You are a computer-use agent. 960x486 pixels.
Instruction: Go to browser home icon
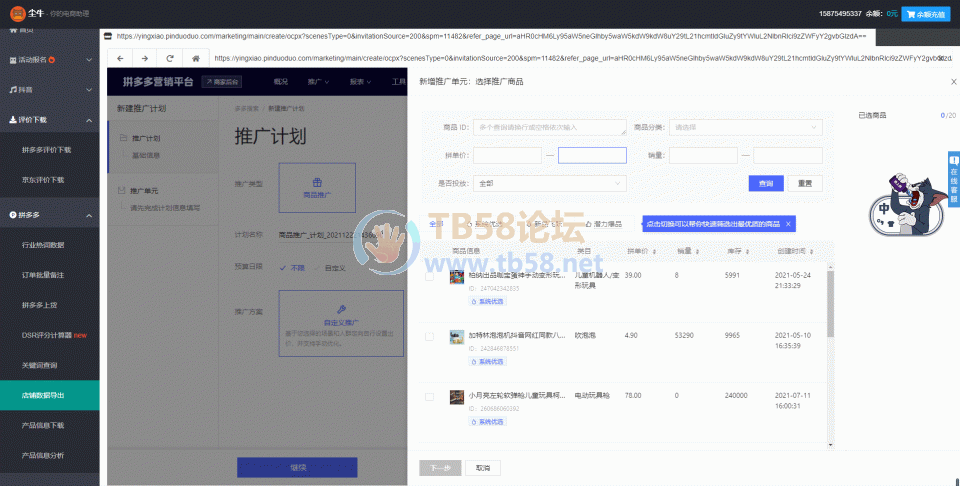195,59
